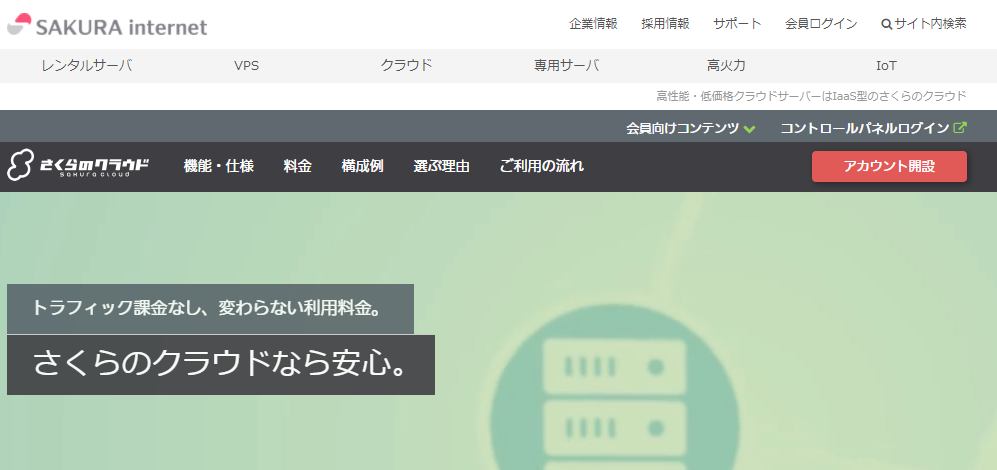Screen dimensions: 997x470
Task: Select the 高火力 menu item
Action: (726, 66)
